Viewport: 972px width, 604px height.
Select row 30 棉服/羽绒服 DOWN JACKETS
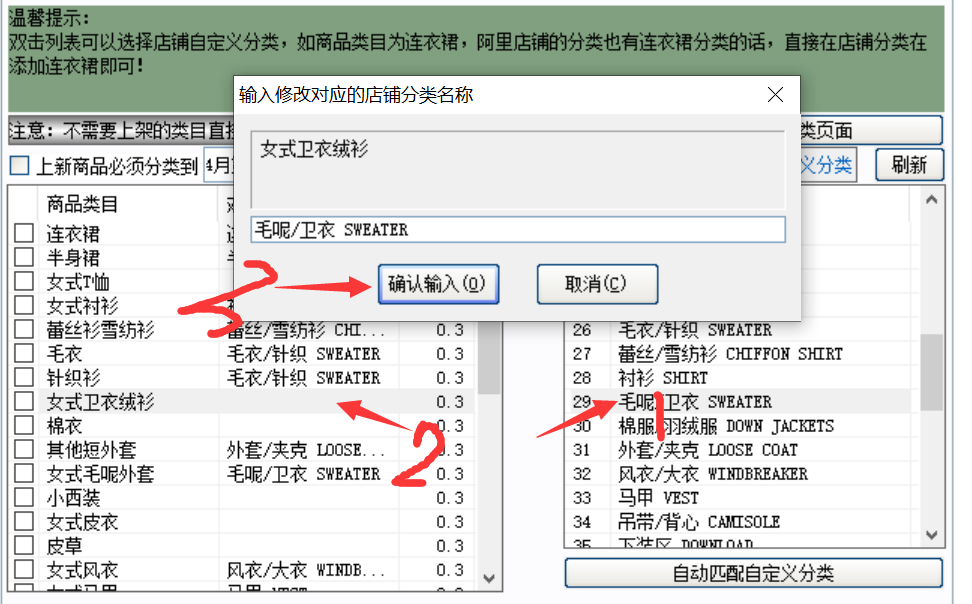pos(738,426)
